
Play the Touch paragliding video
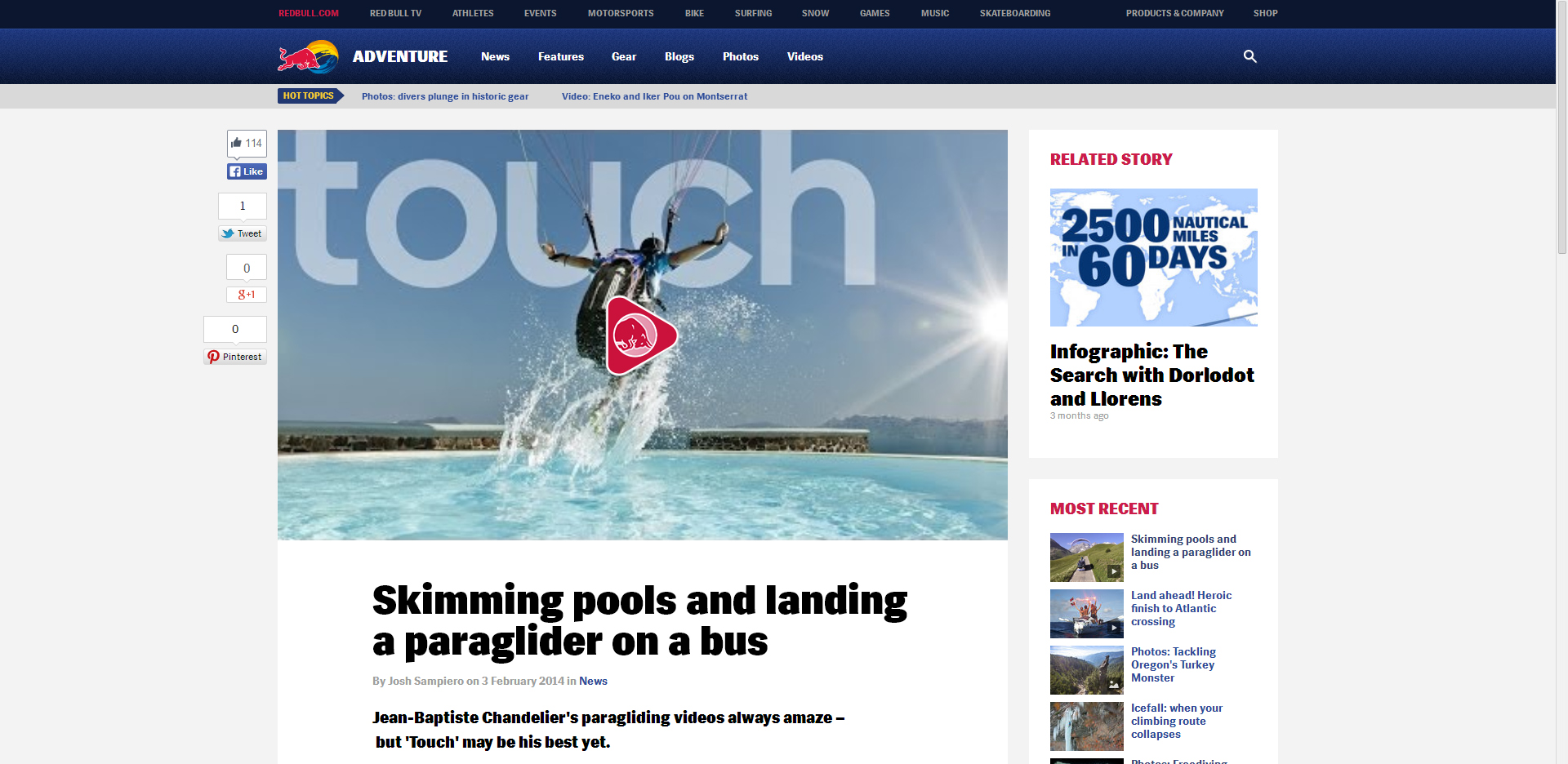pyautogui.click(x=642, y=335)
